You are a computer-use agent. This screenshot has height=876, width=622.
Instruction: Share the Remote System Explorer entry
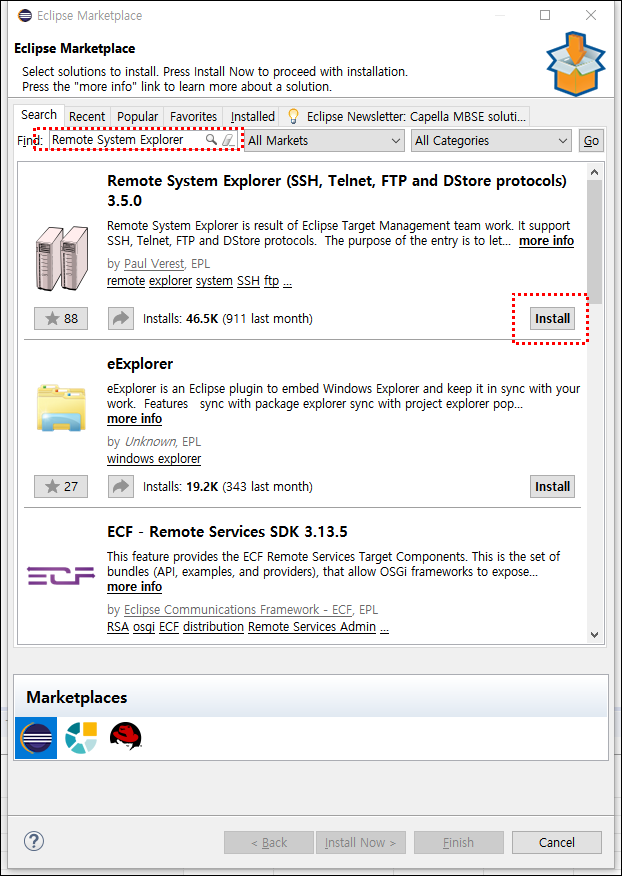coord(121,318)
